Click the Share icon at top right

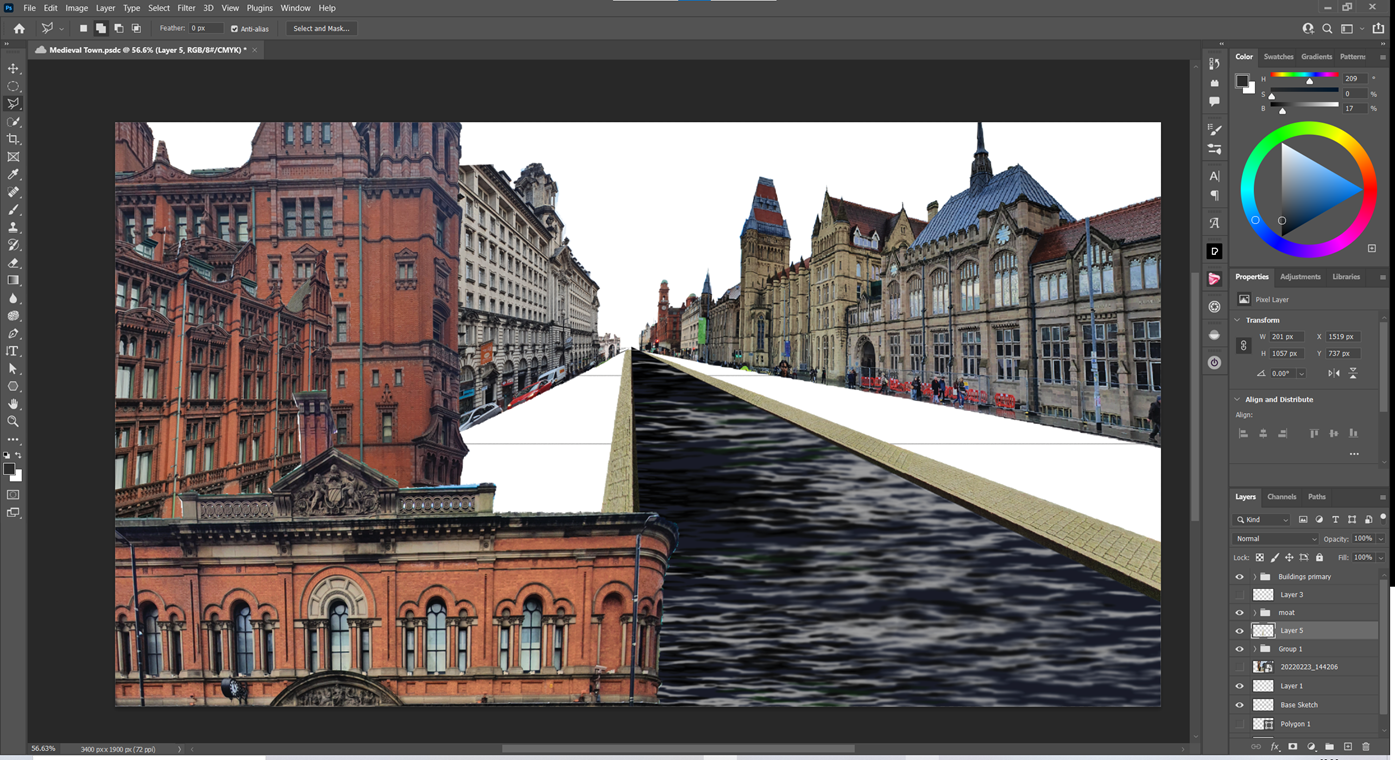click(1378, 29)
